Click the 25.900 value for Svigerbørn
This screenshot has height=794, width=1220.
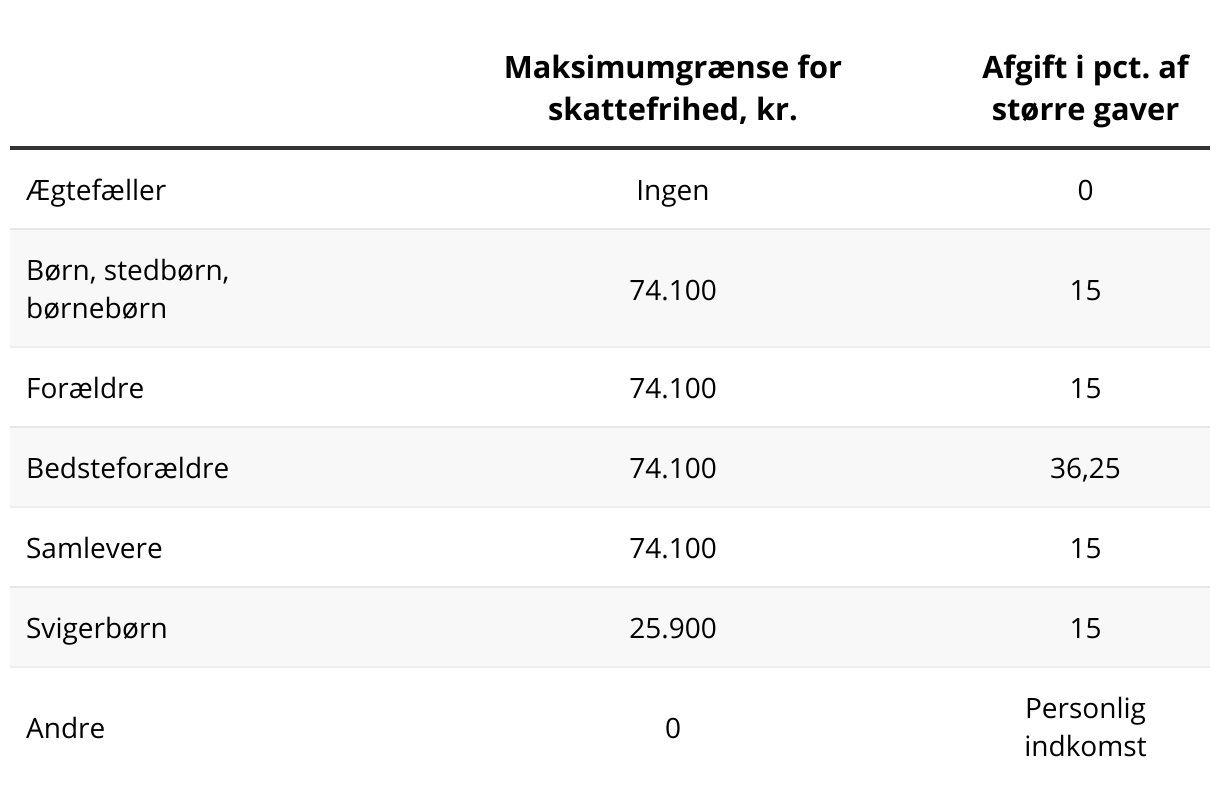pyautogui.click(x=672, y=628)
